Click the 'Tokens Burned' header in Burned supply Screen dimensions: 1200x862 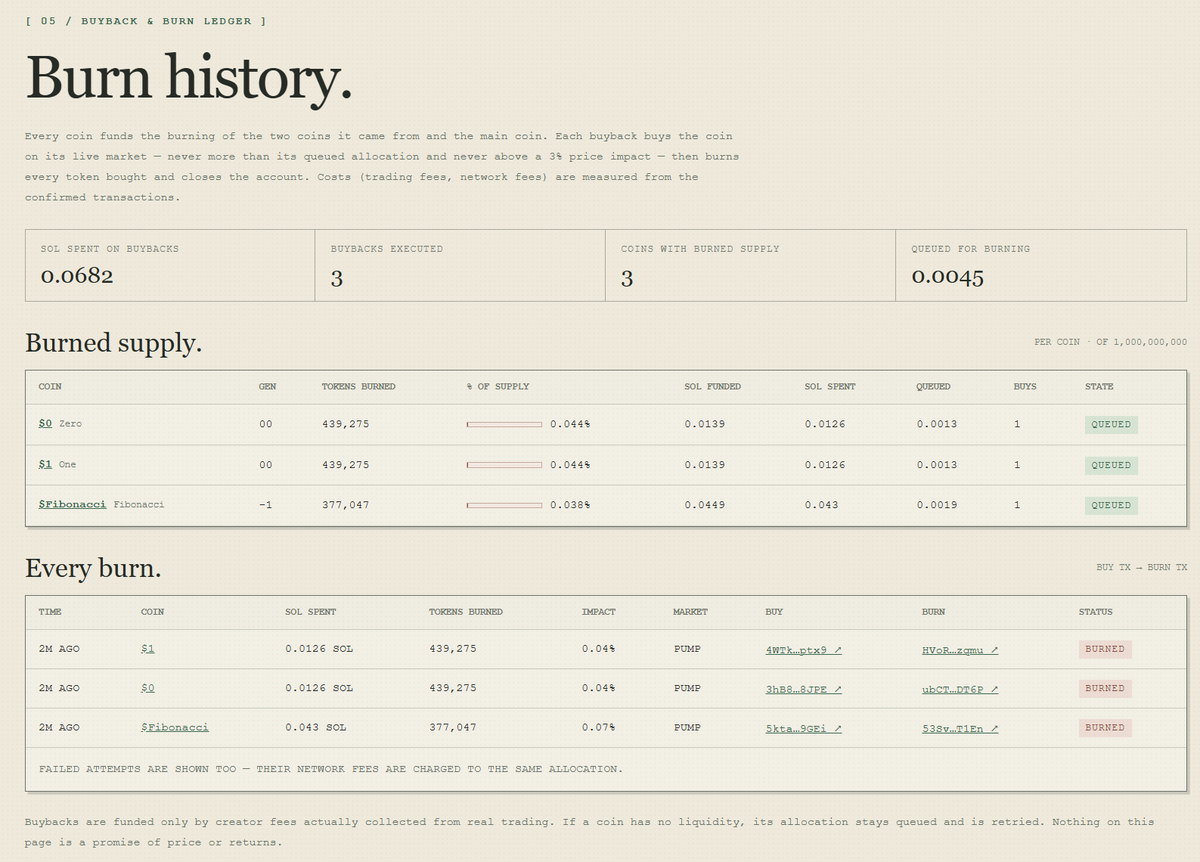(358, 387)
